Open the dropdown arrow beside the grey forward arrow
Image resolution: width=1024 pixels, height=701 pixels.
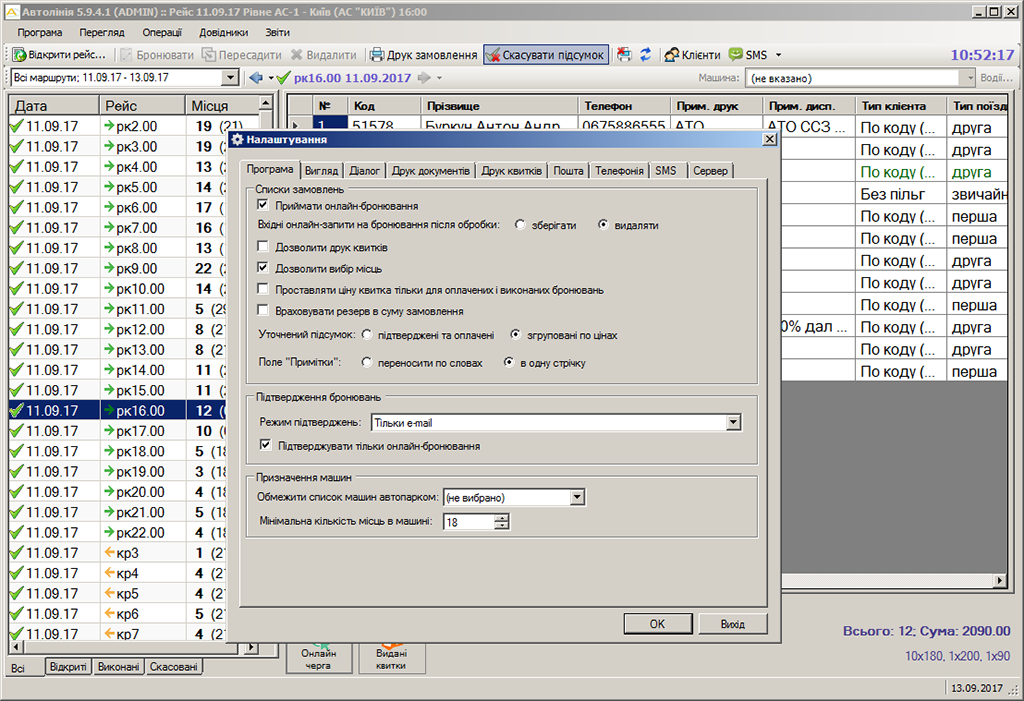tap(440, 78)
